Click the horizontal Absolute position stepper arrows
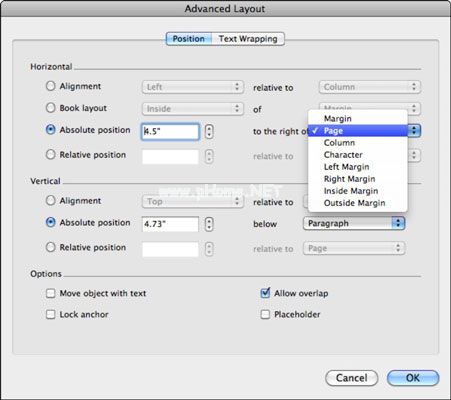The width and height of the screenshot is (451, 400). [209, 131]
